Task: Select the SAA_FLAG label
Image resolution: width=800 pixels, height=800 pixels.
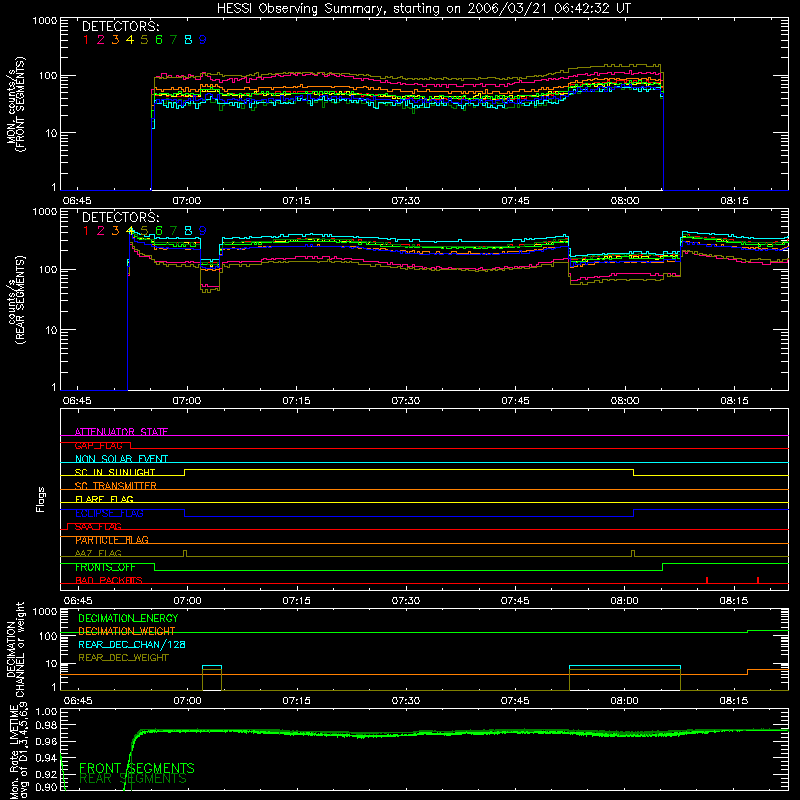Action: tap(98, 527)
